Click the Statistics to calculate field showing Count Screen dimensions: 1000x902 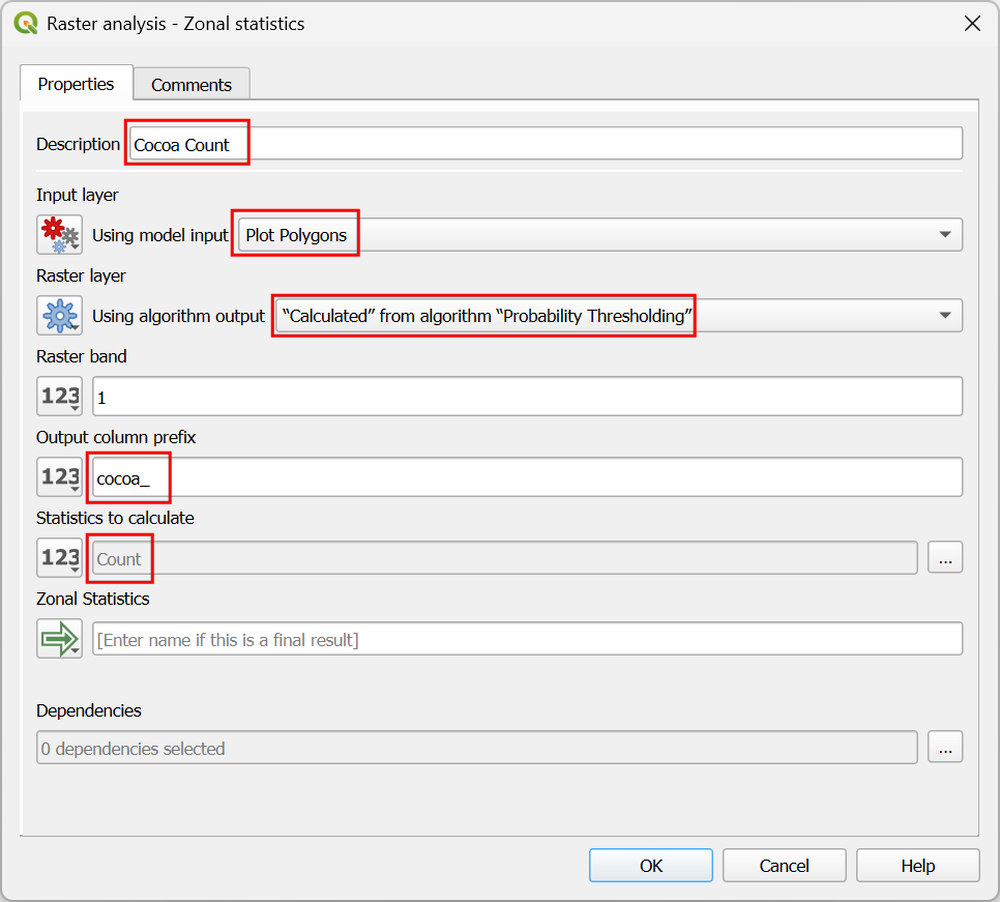pyautogui.click(x=504, y=558)
